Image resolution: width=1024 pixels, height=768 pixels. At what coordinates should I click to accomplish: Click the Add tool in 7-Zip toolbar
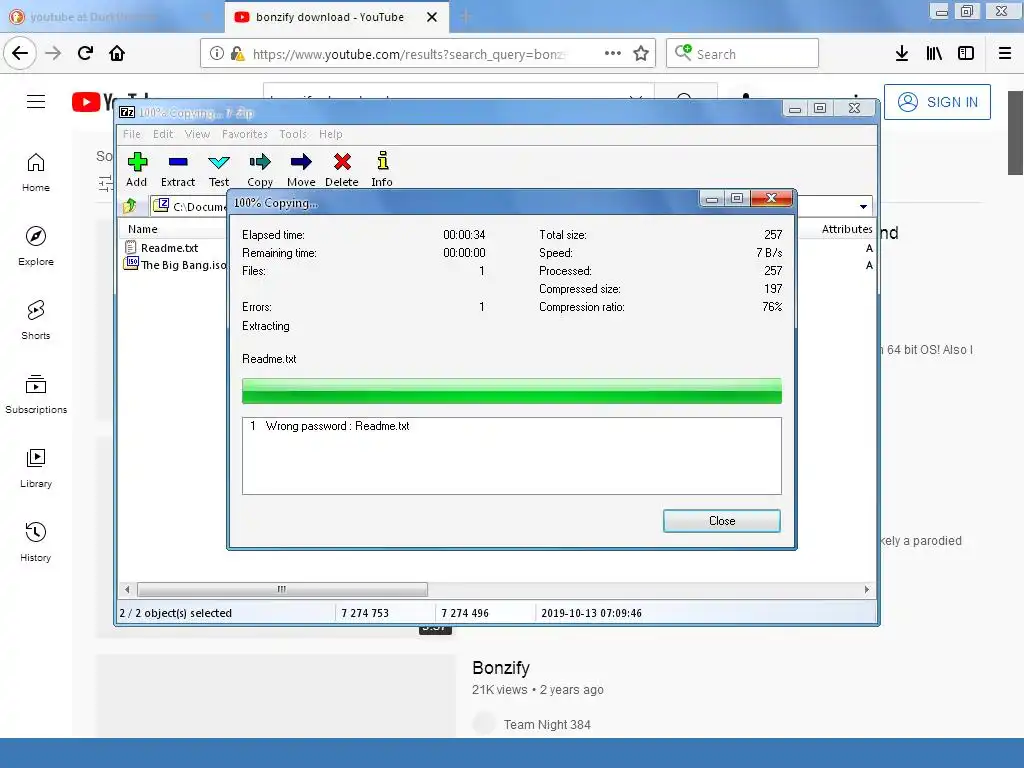click(x=137, y=169)
